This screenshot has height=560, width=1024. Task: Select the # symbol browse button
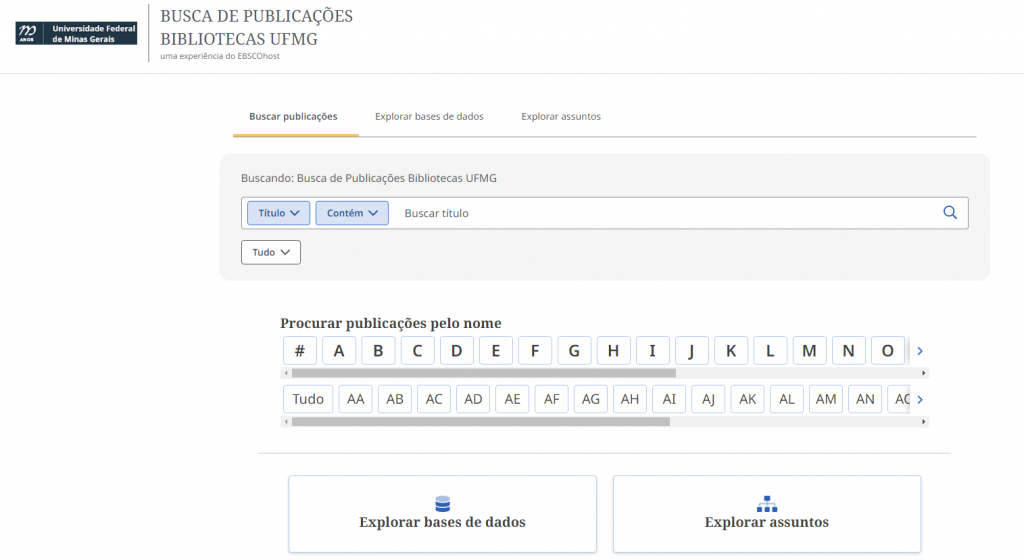(300, 351)
